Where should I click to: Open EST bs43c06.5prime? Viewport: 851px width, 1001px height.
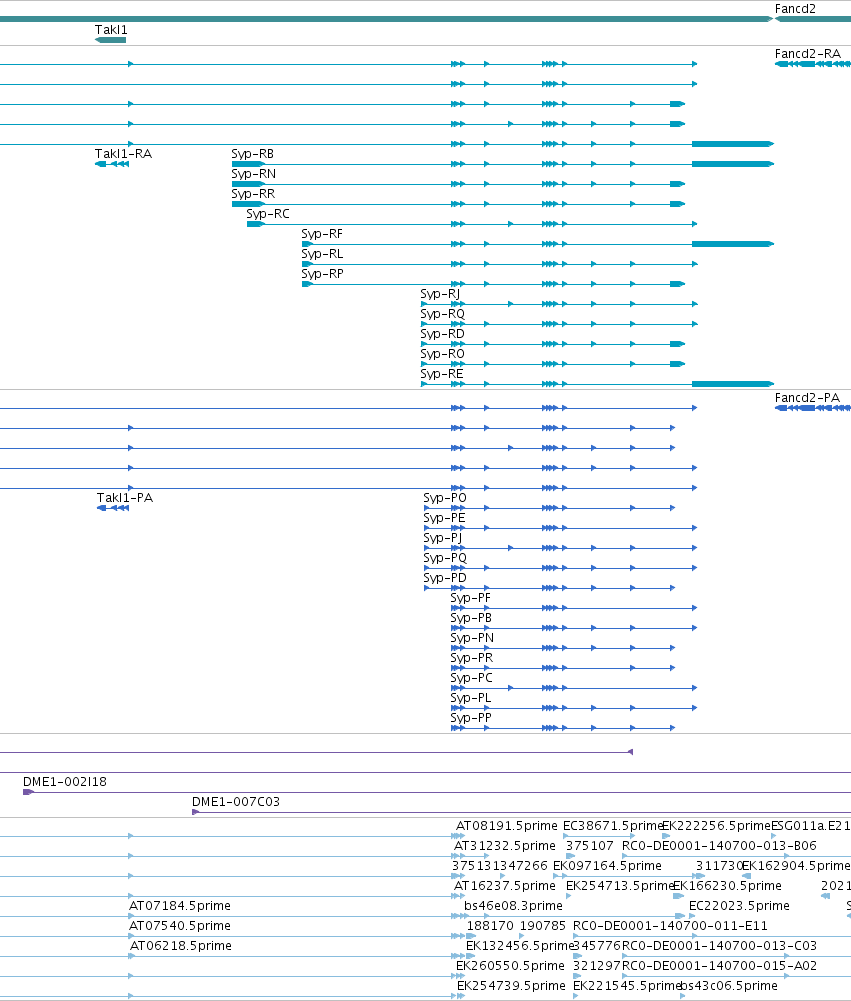tap(728, 986)
